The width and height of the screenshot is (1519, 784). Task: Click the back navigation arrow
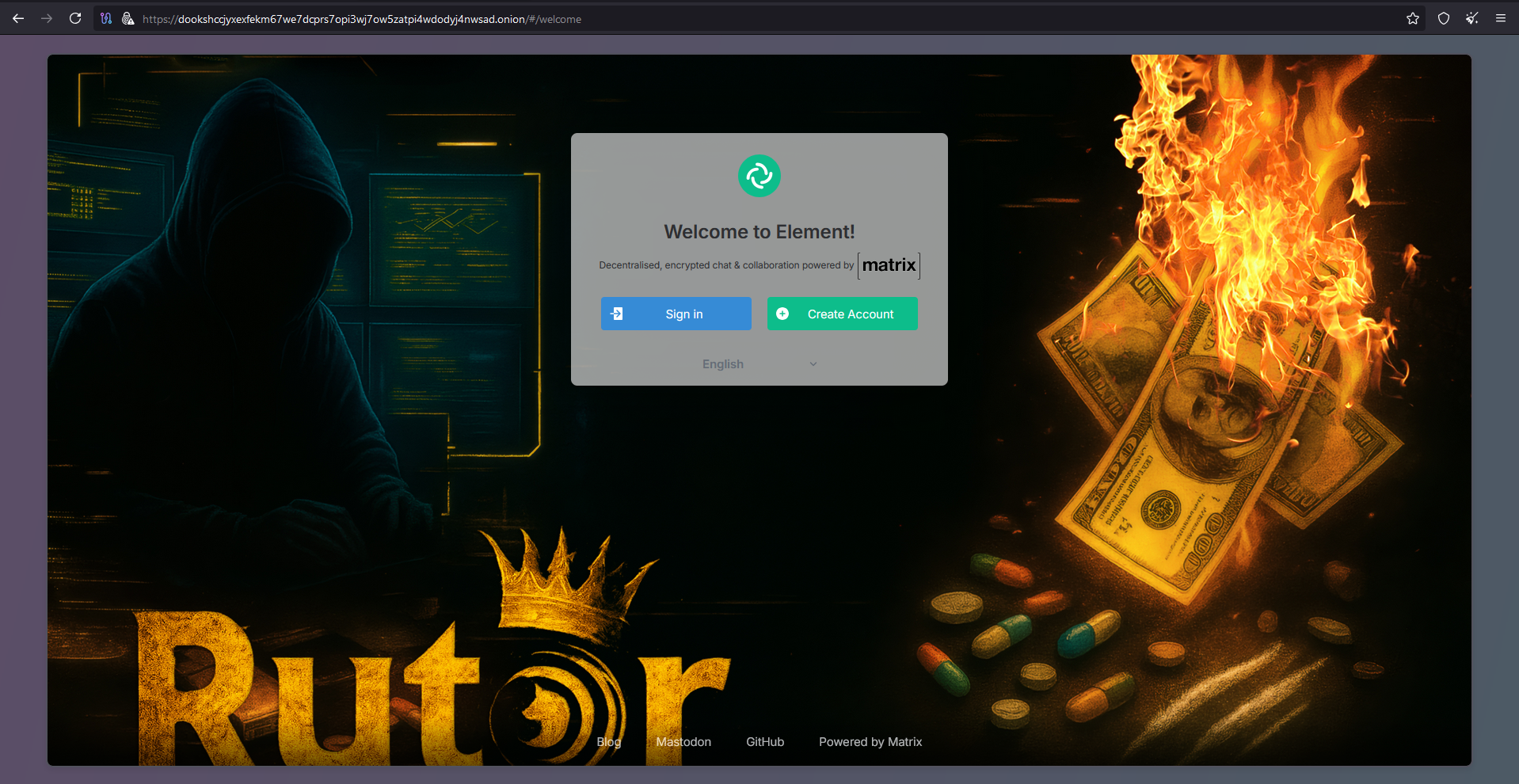pos(17,18)
